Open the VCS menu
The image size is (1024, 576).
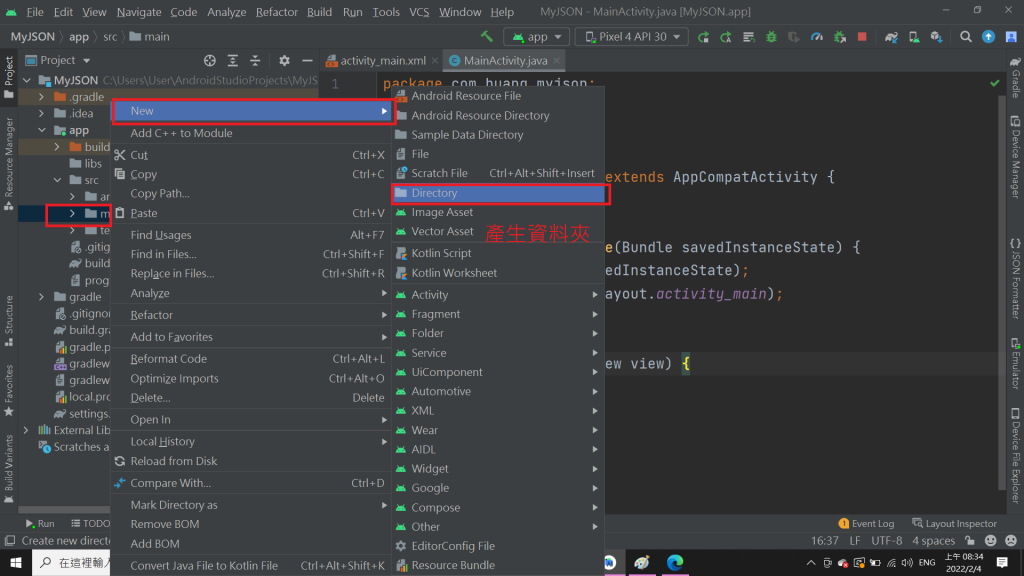point(419,12)
